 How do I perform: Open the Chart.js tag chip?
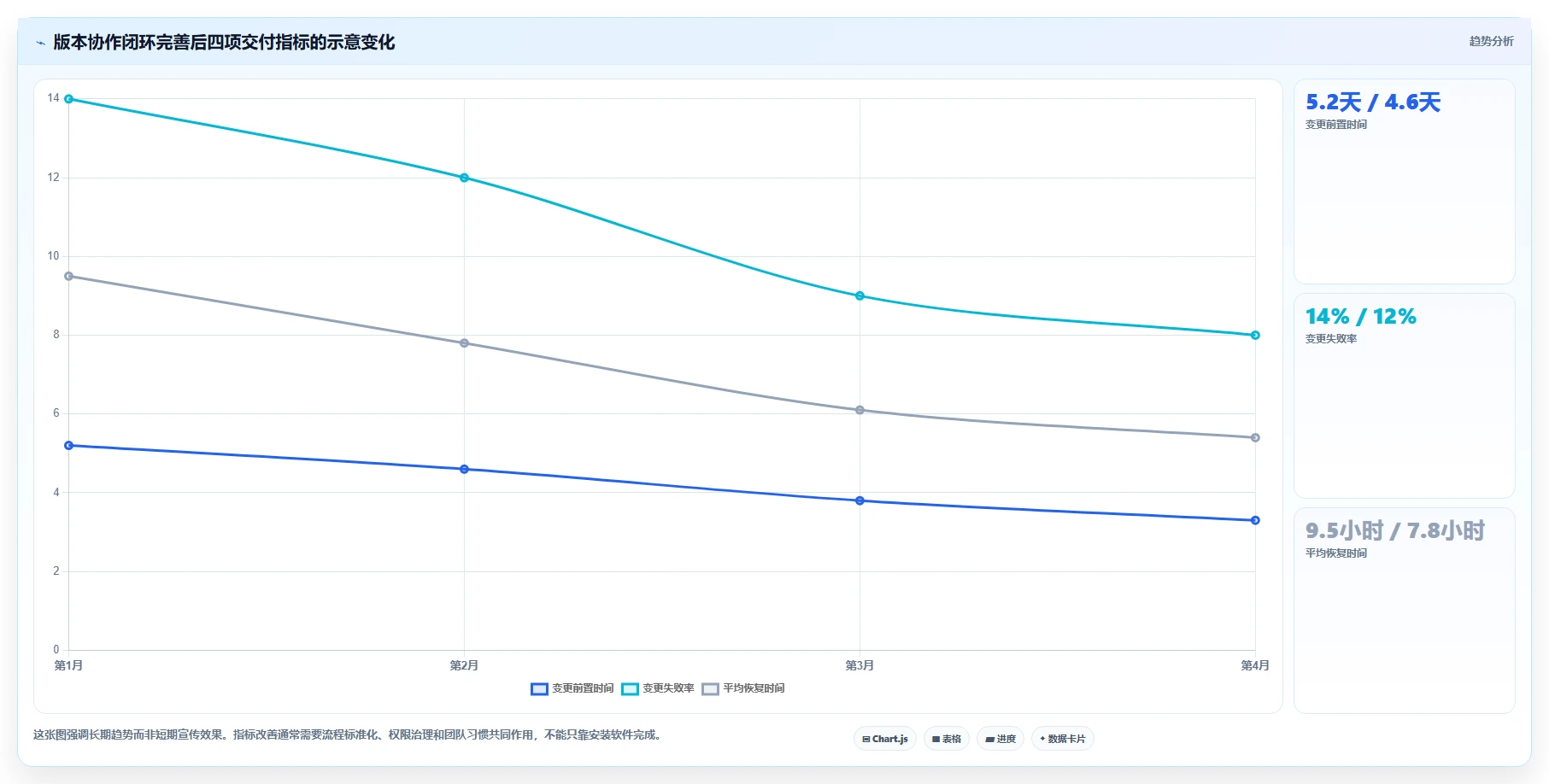(x=885, y=739)
